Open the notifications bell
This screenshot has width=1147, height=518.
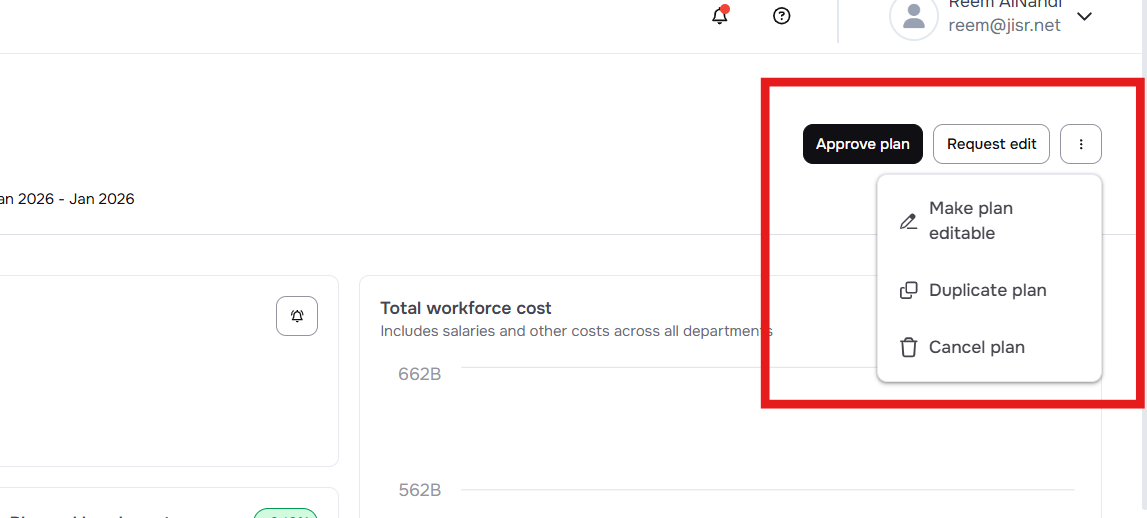[x=720, y=16]
